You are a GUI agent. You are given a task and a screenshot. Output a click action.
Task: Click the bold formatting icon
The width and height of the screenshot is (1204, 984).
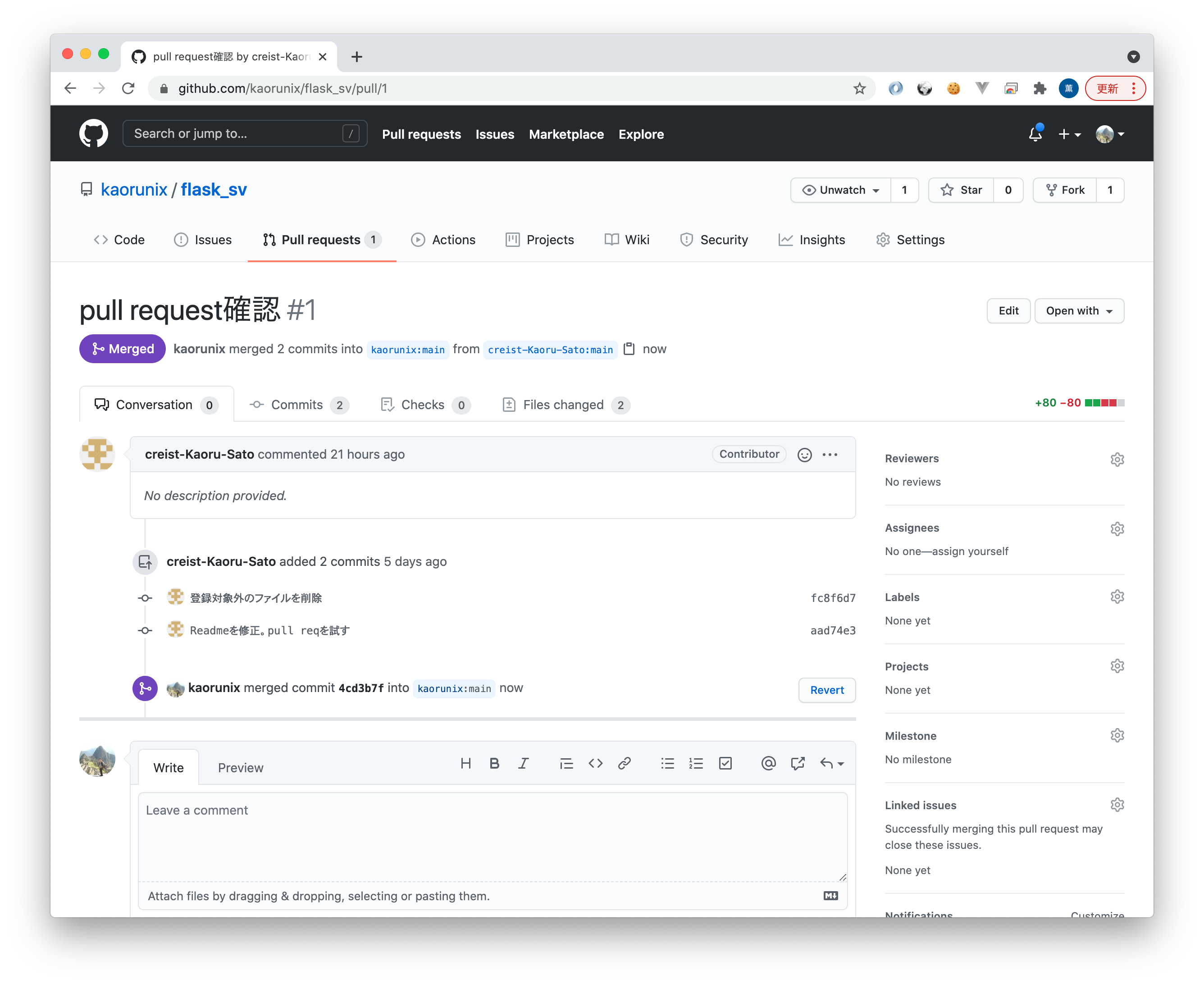pyautogui.click(x=494, y=764)
